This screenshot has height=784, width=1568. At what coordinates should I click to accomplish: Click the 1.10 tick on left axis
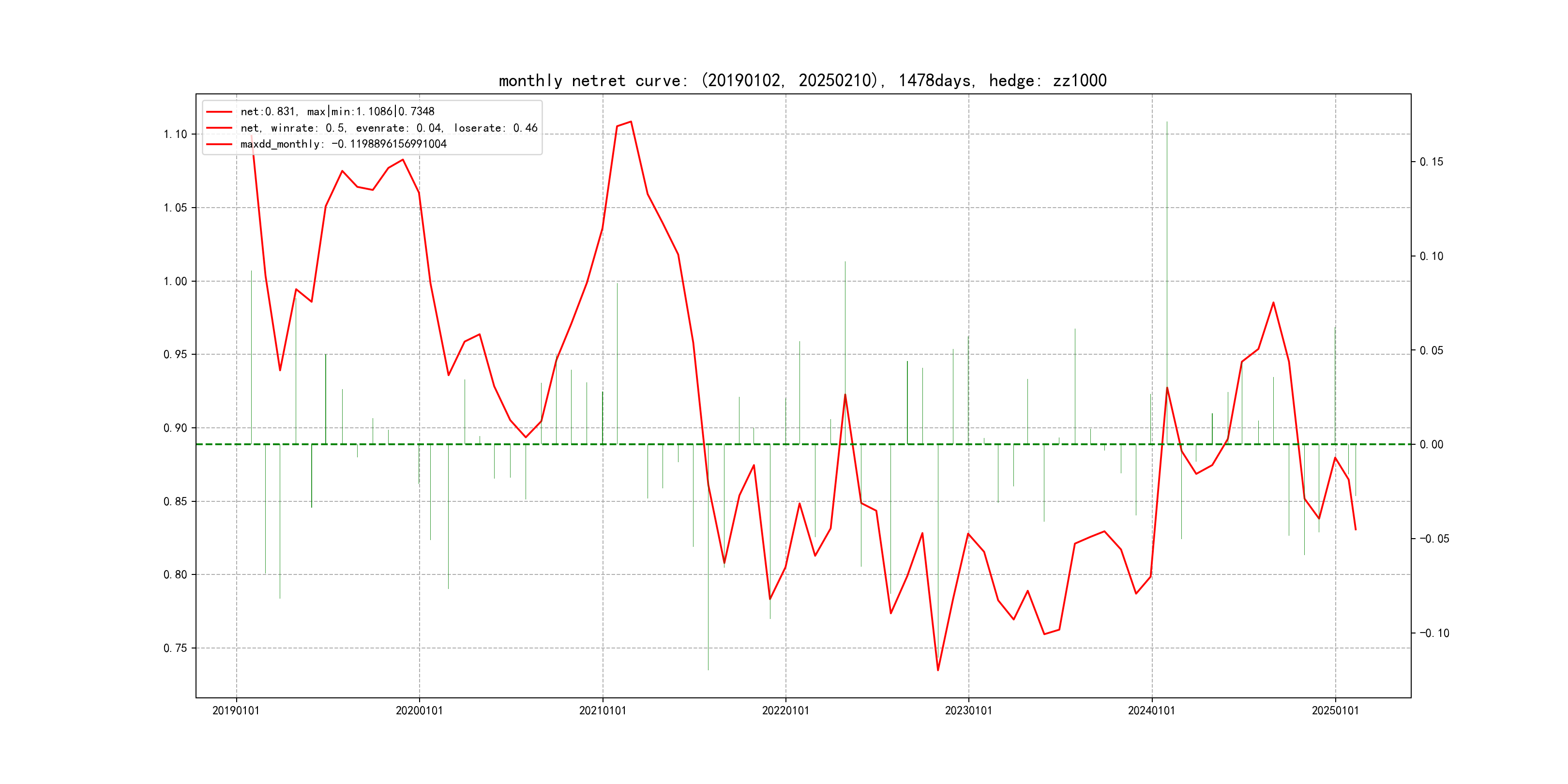coord(175,135)
